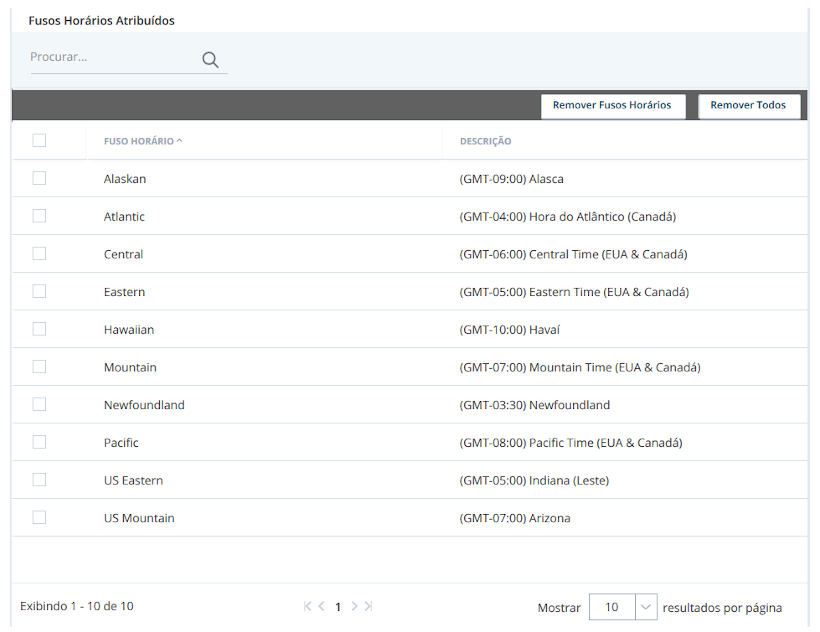Select current page number 1
Screen dimensions: 820x632
[x=338, y=607]
